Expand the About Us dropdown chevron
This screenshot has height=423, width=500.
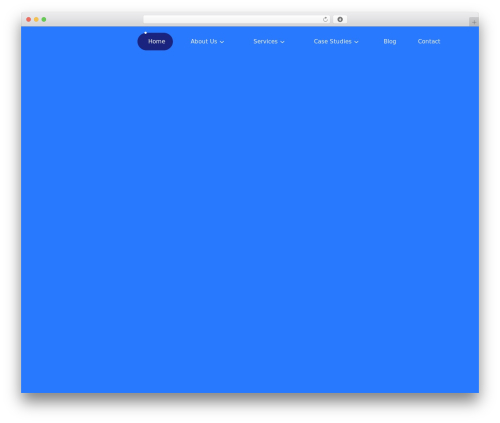(x=222, y=42)
